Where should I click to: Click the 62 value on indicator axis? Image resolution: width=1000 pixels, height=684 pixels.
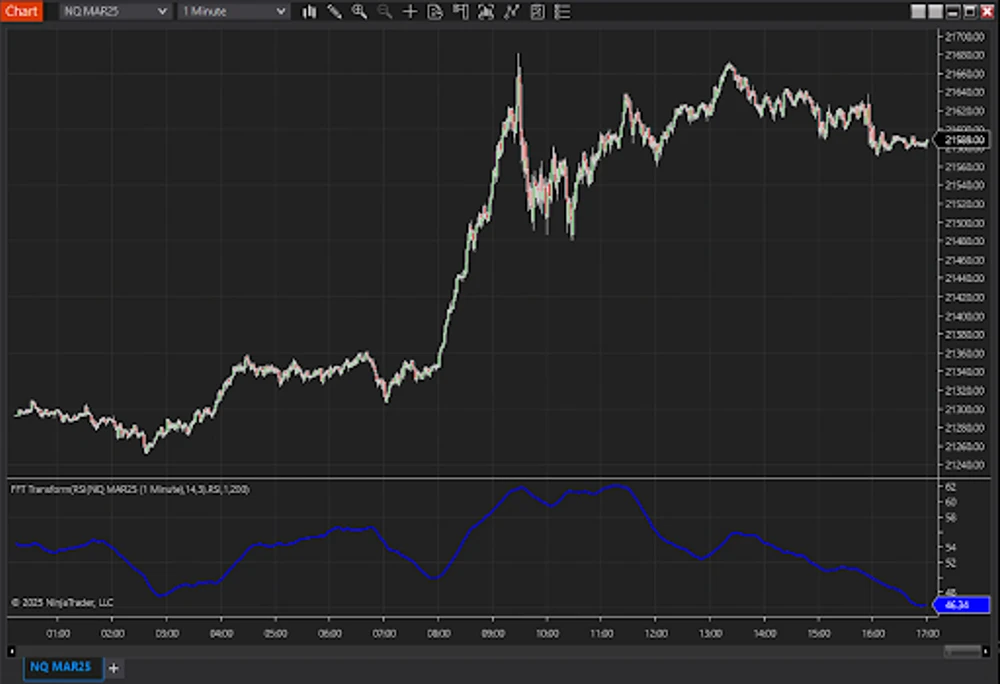[950, 487]
